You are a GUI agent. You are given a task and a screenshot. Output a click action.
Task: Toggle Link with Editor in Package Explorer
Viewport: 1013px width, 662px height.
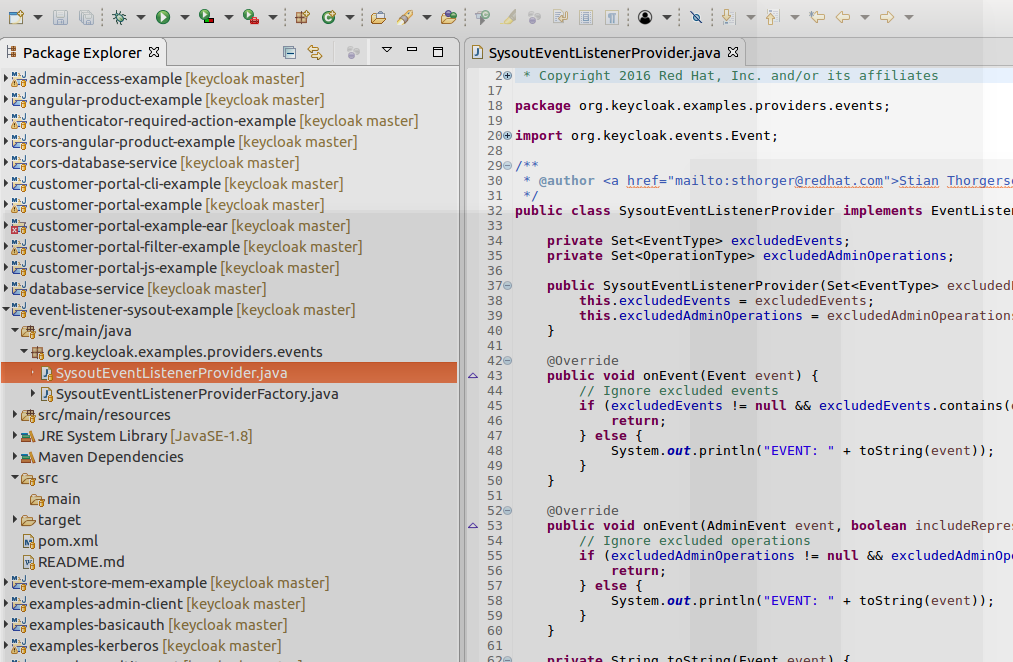click(315, 52)
